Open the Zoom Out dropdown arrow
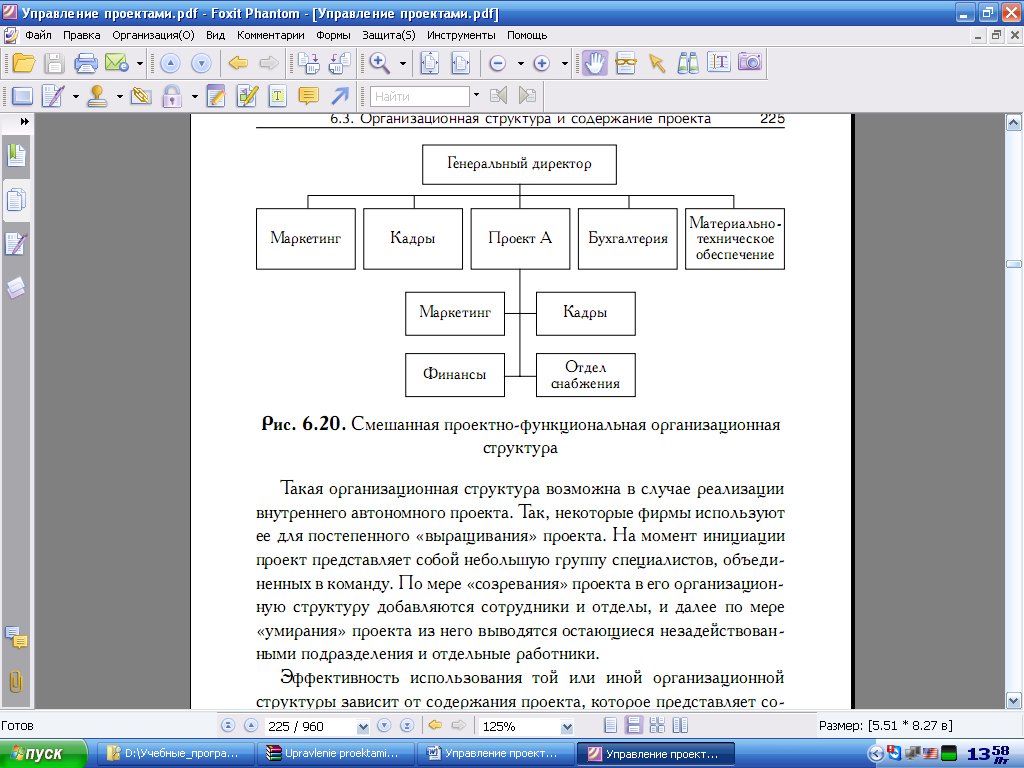The width and height of the screenshot is (1024, 768). (x=520, y=63)
